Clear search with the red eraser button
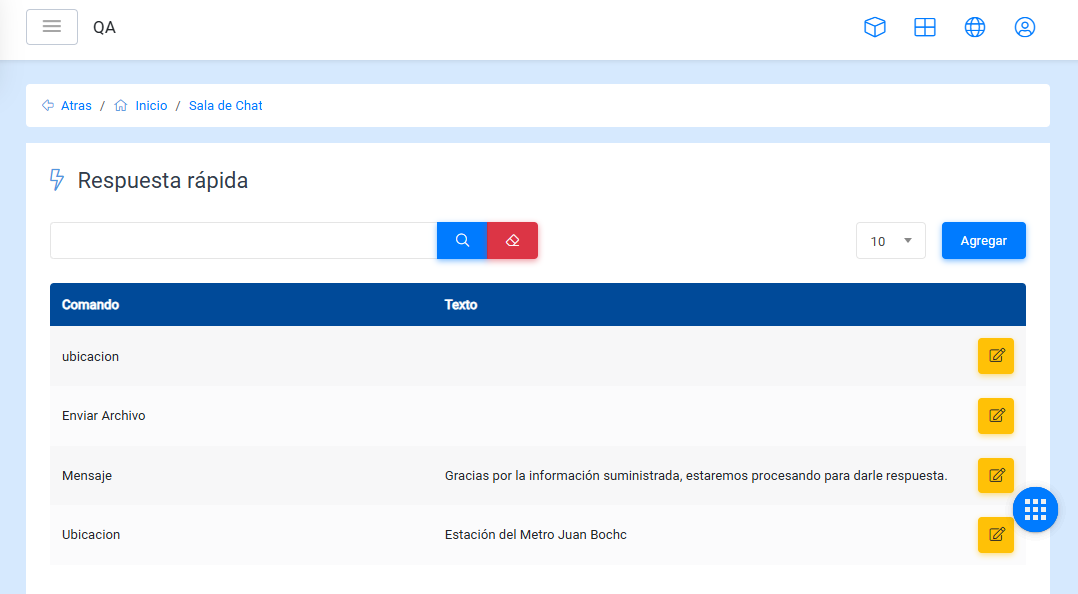The height and width of the screenshot is (594, 1078). click(513, 241)
